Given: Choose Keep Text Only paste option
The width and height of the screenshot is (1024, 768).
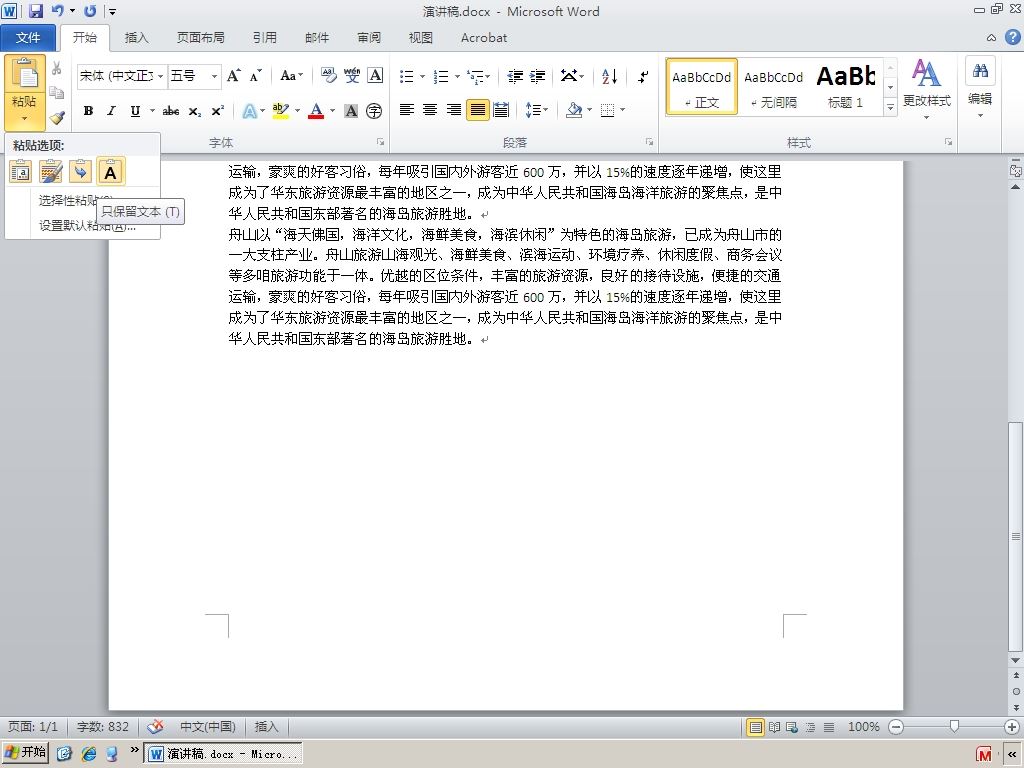Looking at the screenshot, I should point(110,172).
